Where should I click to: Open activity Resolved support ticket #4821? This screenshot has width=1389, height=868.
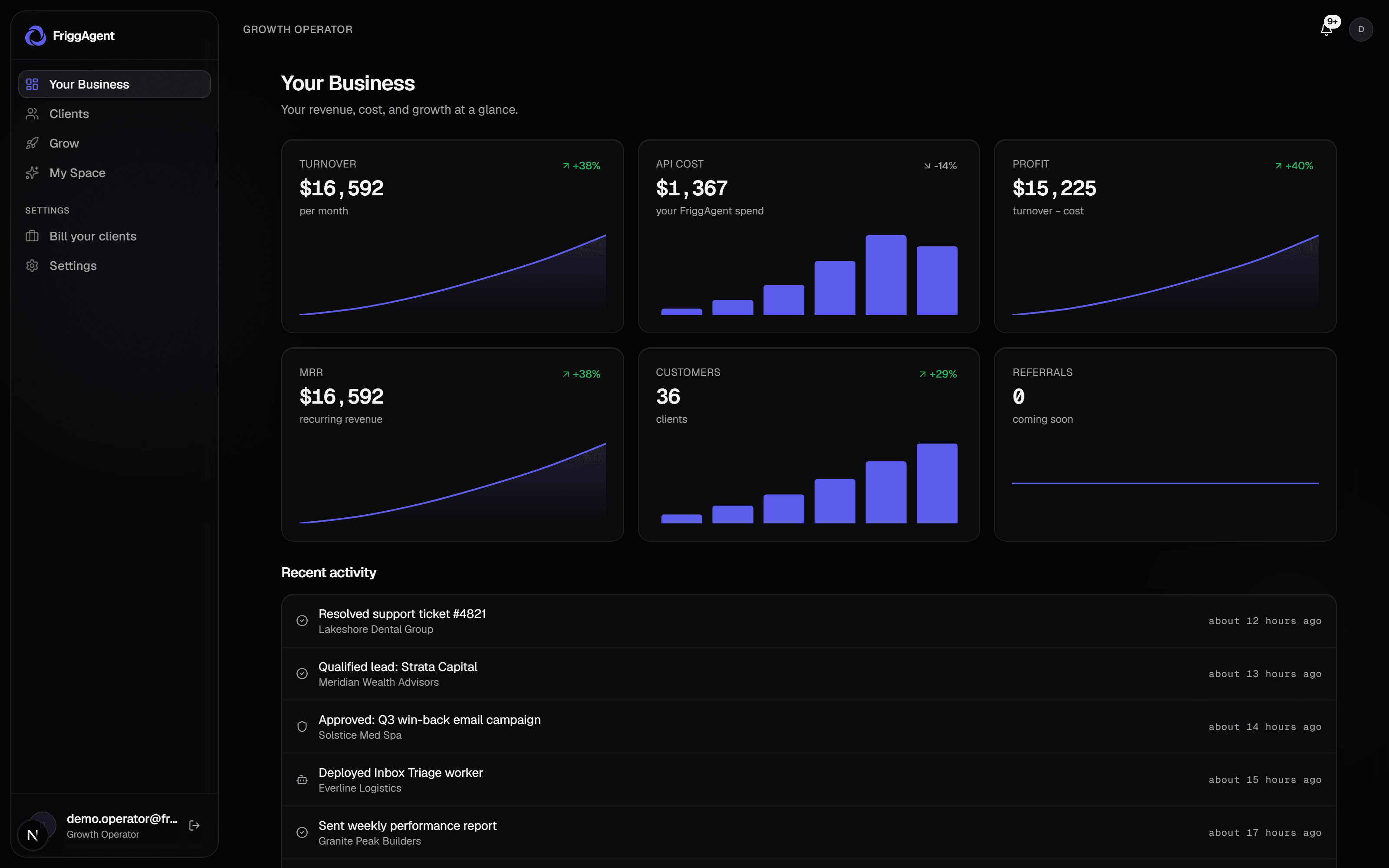[x=809, y=621]
